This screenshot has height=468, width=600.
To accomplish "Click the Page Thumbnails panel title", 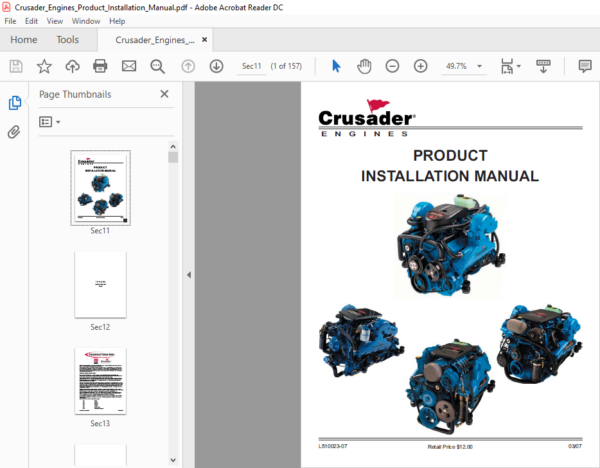I will (x=75, y=94).
